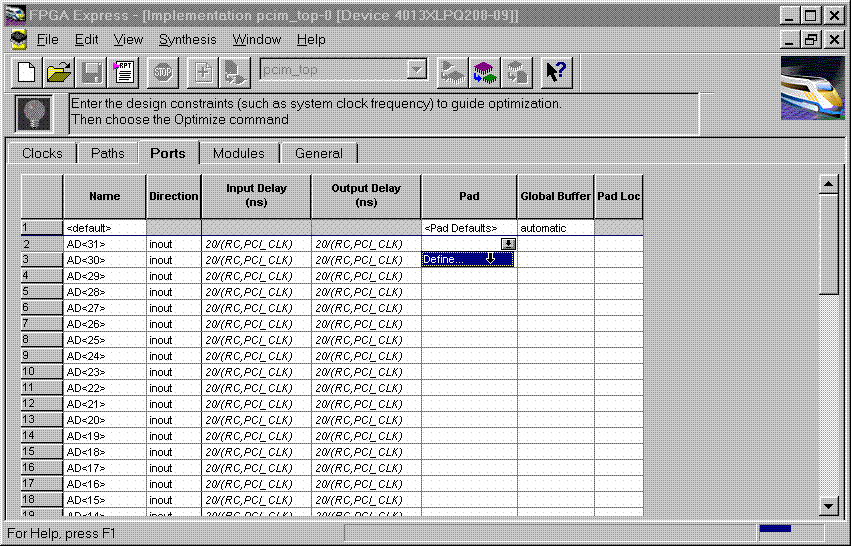Image resolution: width=851 pixels, height=546 pixels.
Task: Open the General tab
Action: (x=318, y=154)
